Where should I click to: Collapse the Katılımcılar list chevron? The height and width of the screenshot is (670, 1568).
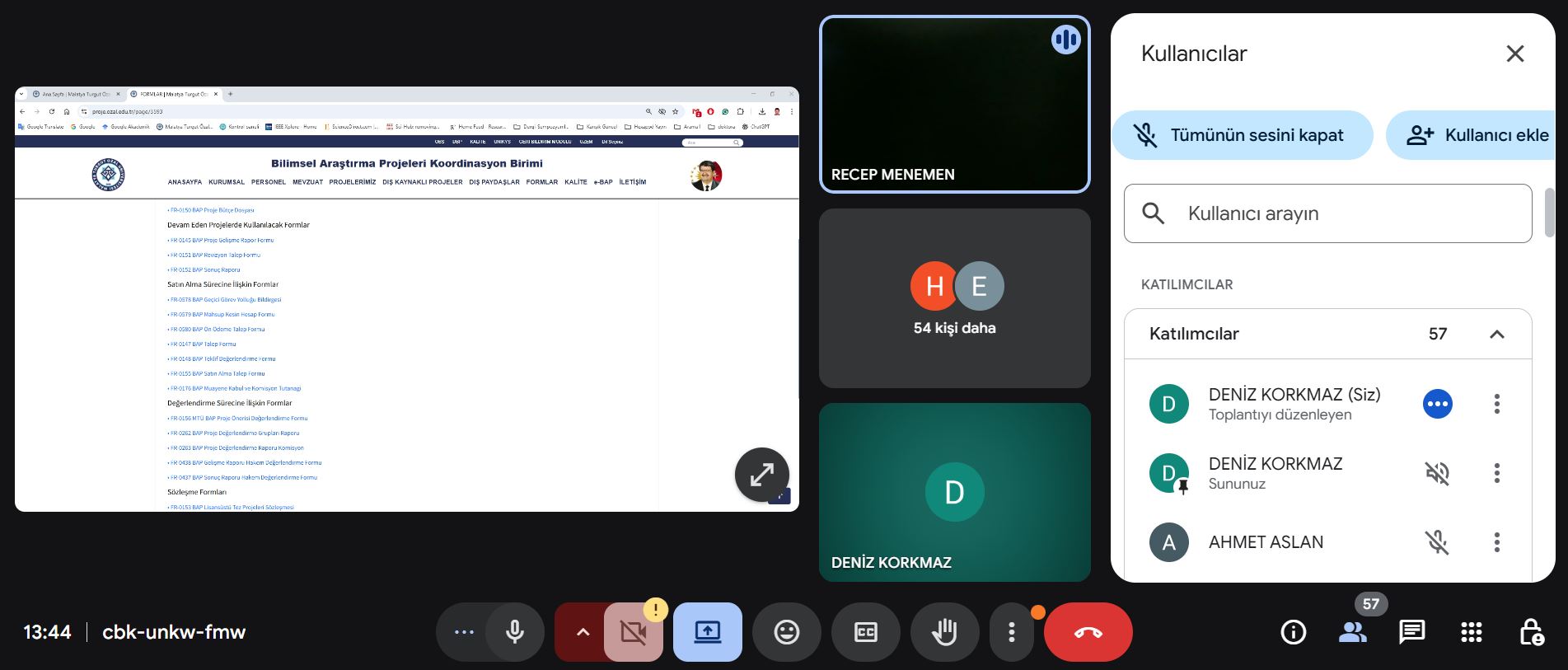[x=1496, y=334]
